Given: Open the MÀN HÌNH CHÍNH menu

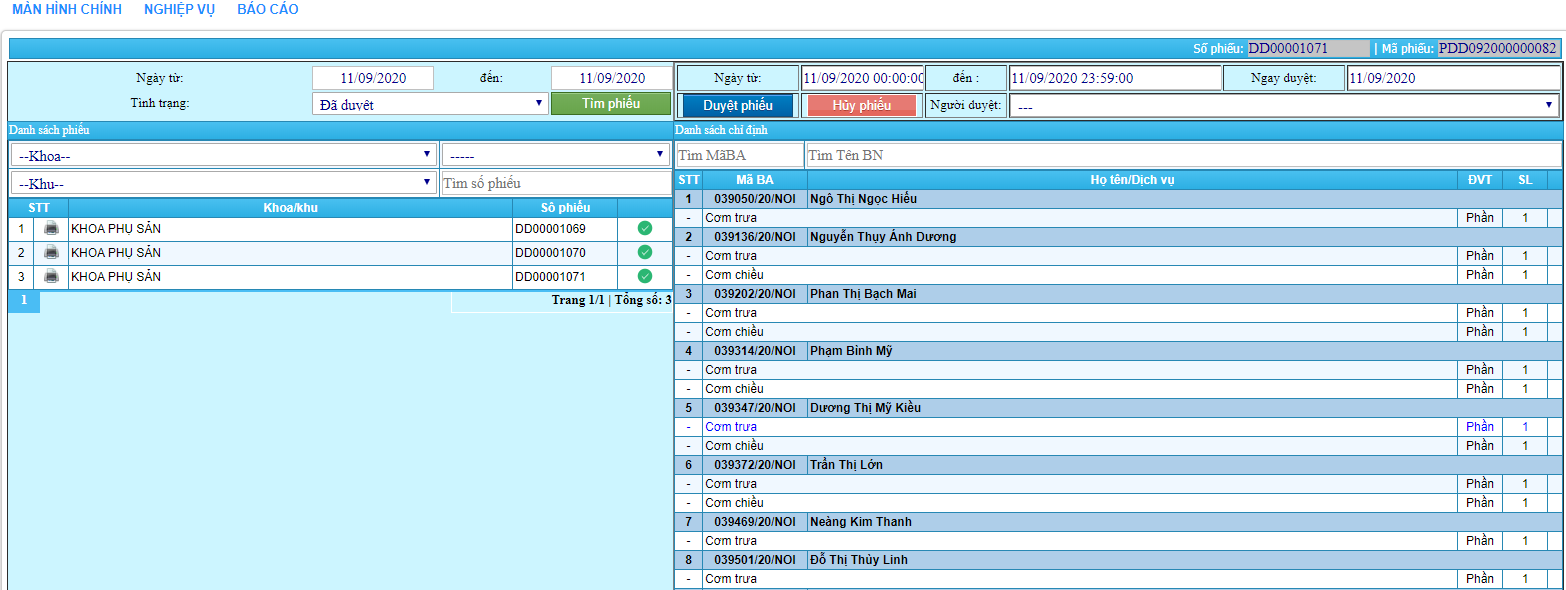Looking at the screenshot, I should [x=67, y=10].
